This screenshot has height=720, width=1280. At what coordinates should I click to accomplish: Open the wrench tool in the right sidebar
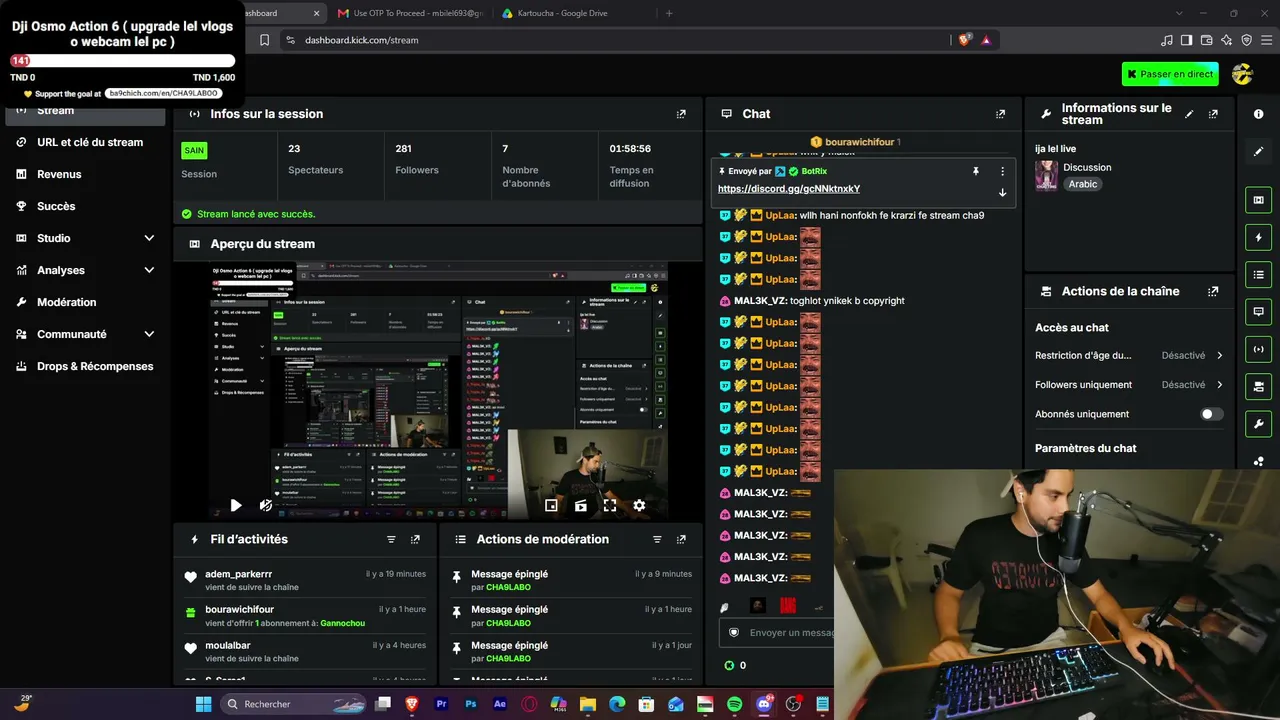coord(1258,424)
